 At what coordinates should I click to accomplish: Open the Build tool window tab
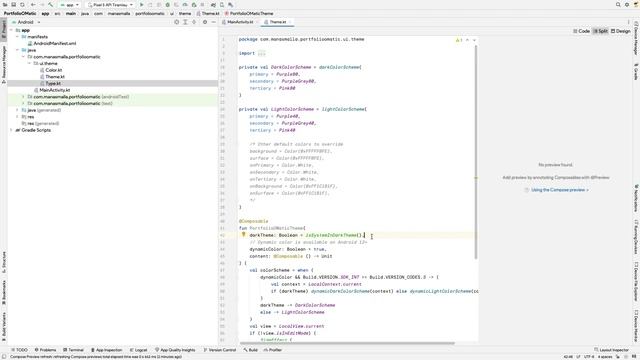click(x=251, y=350)
